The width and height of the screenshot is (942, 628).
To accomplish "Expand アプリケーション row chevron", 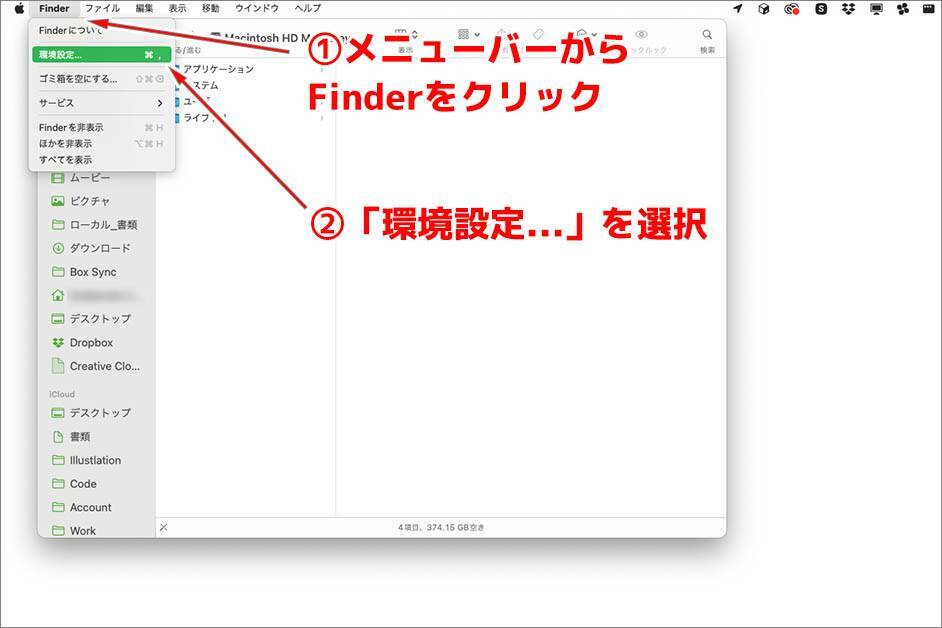I will point(322,70).
